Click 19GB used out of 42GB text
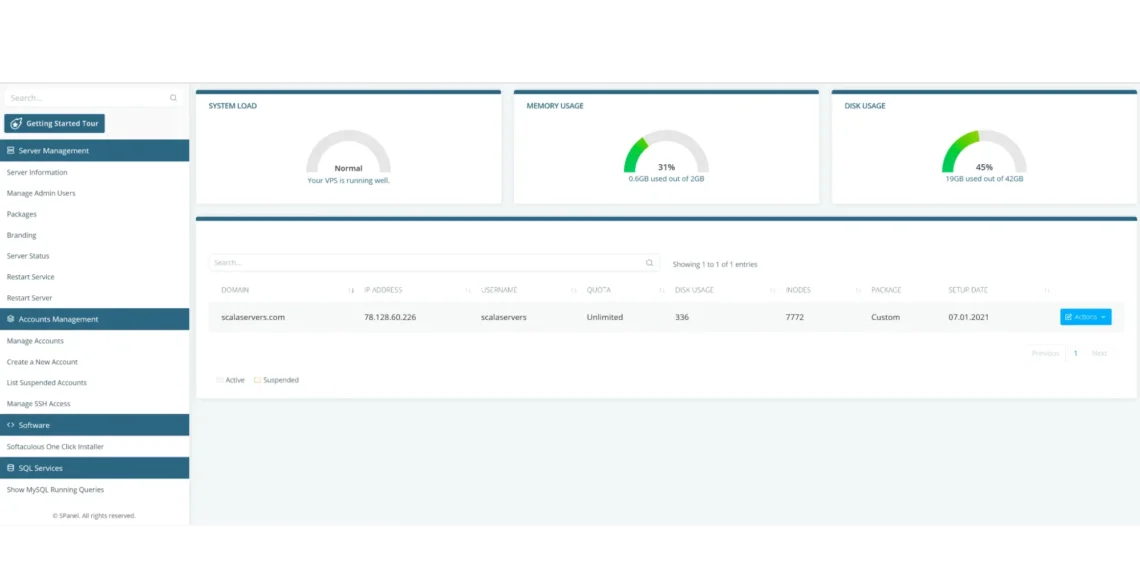 click(x=984, y=179)
